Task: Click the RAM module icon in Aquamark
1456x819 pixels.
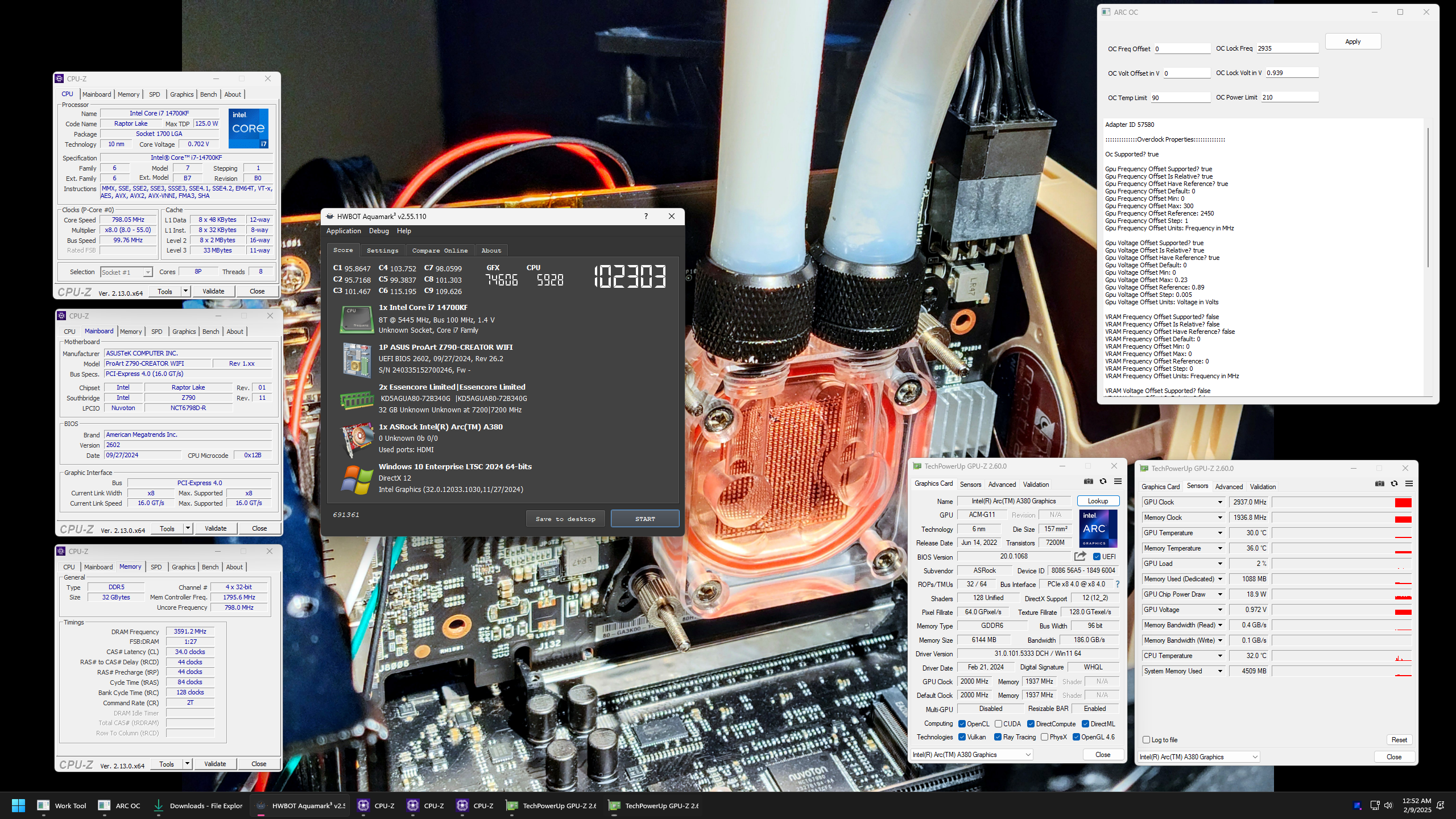Action: (x=357, y=400)
